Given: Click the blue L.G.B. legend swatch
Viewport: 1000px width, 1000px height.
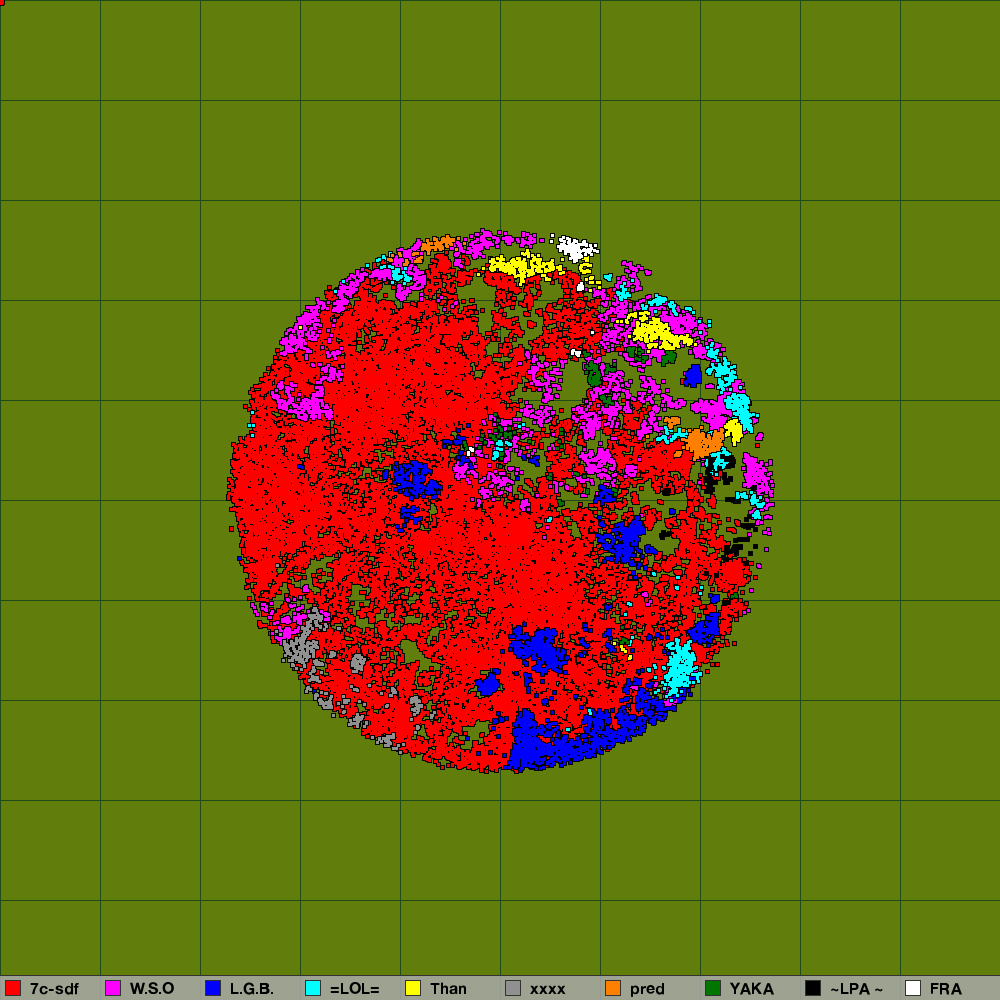Looking at the screenshot, I should tap(213, 988).
